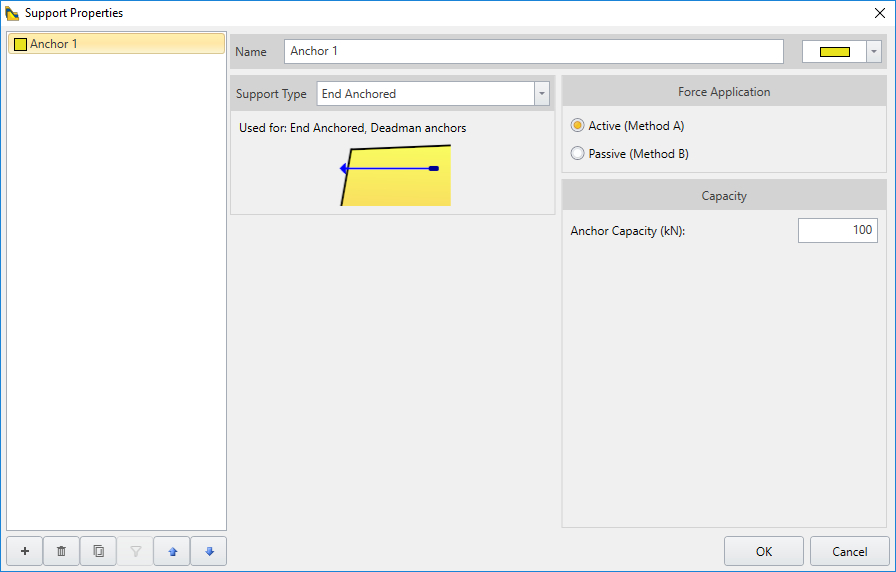Click the filter funnel icon
The image size is (896, 572).
click(135, 551)
